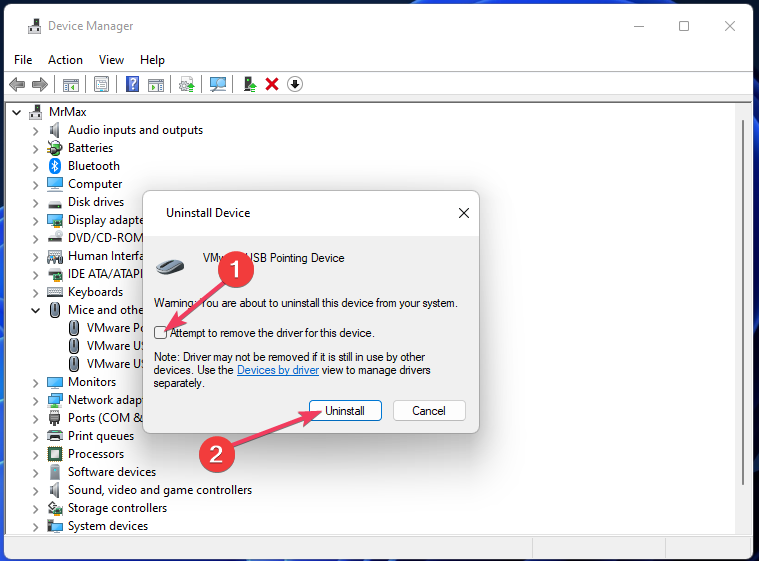
Task: Click the Uninstall button
Action: tap(345, 410)
